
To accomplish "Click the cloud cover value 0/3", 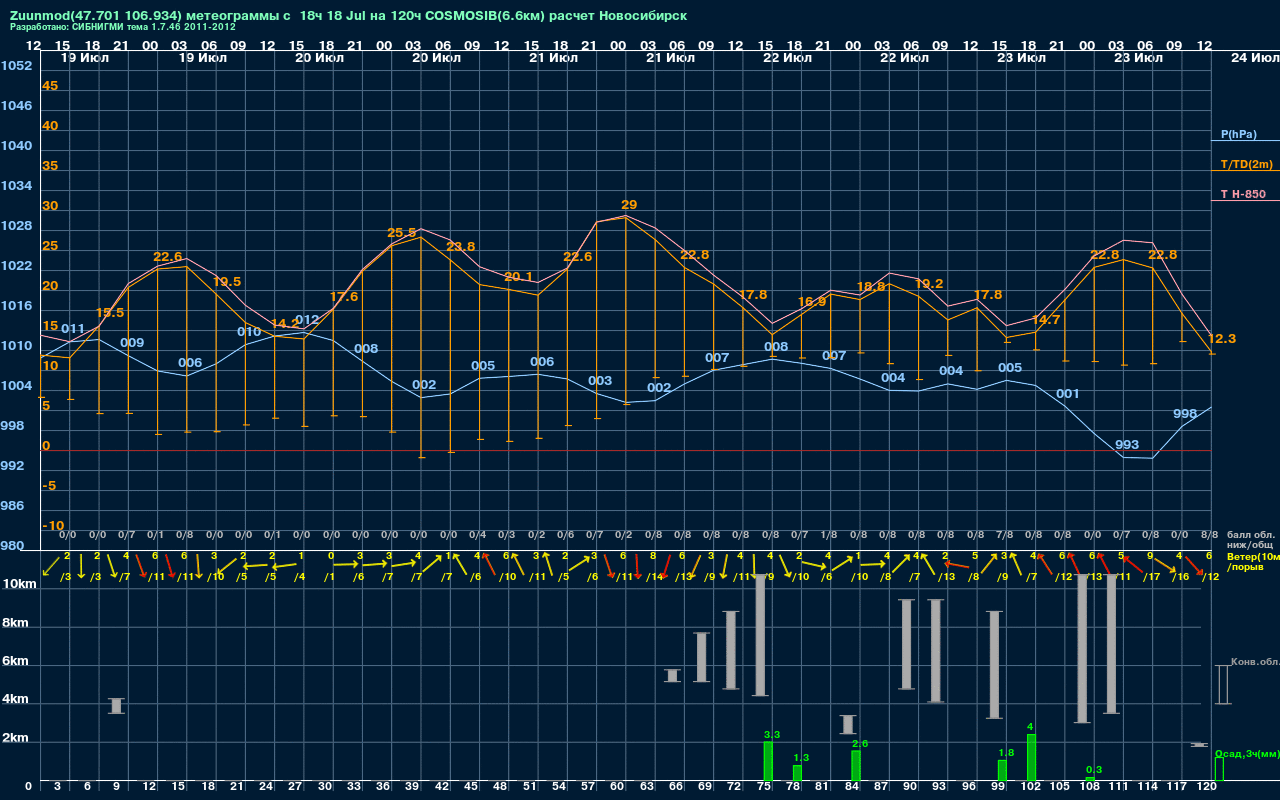I will [x=507, y=536].
